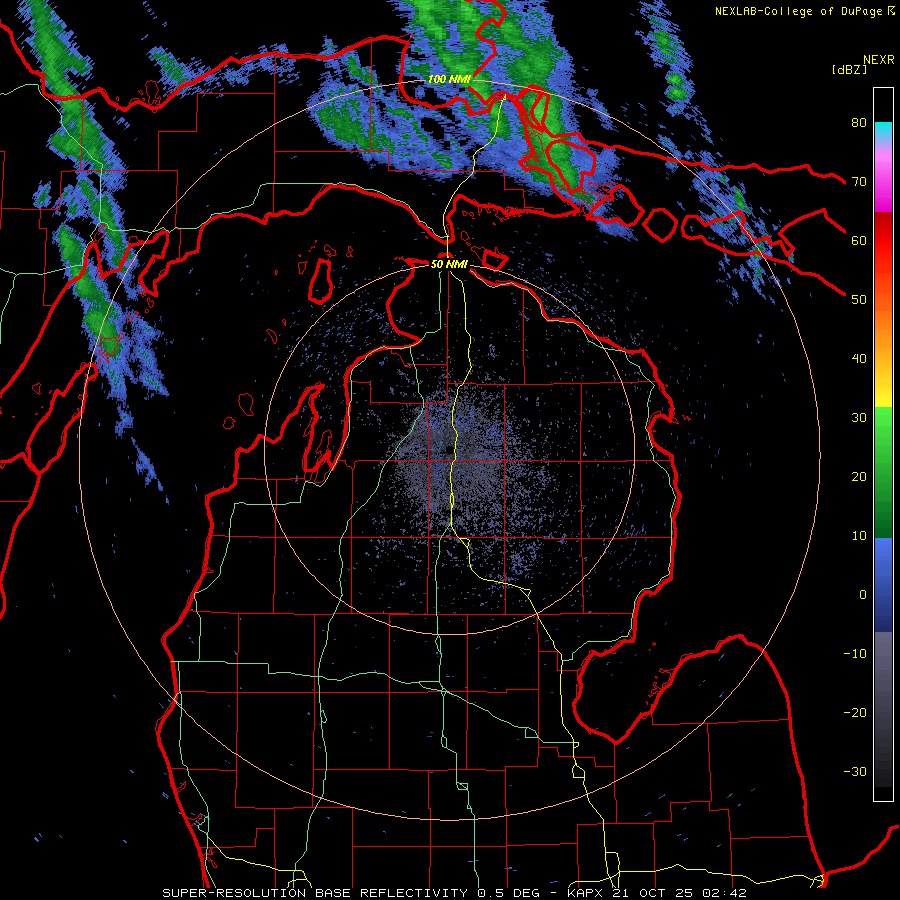Viewport: 900px width, 900px height.
Task: Click the 100 NMI range ring label
Action: pyautogui.click(x=449, y=79)
